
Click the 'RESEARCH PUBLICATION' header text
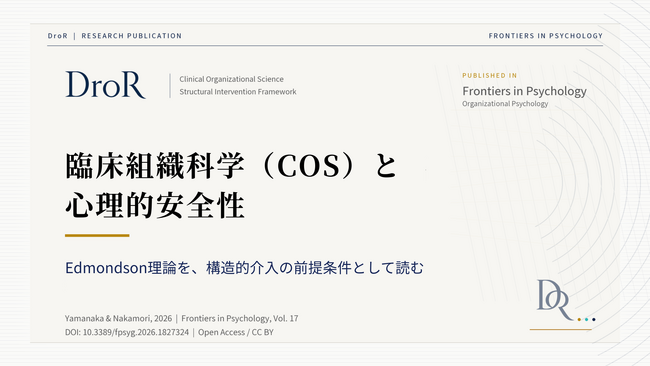point(131,36)
